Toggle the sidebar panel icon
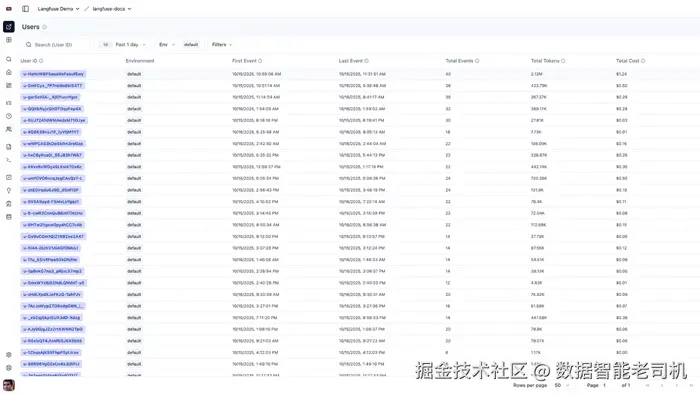 pyautogui.click(x=25, y=8)
